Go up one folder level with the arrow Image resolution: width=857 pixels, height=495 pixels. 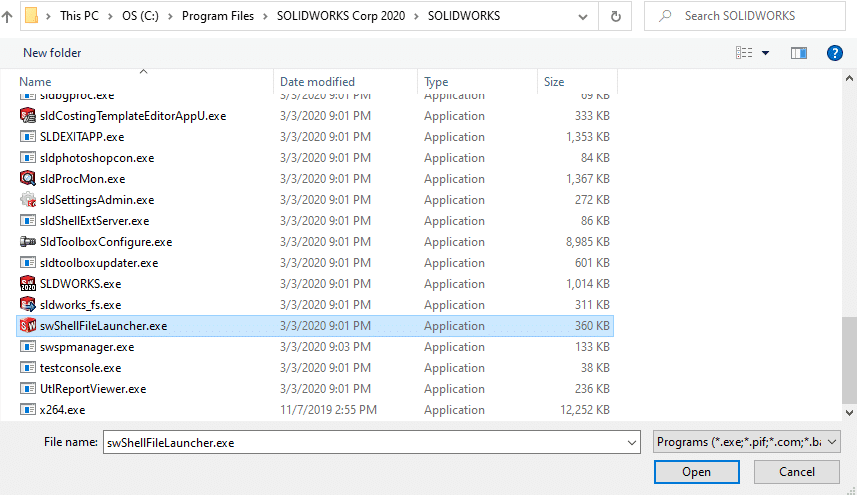[x=7, y=16]
